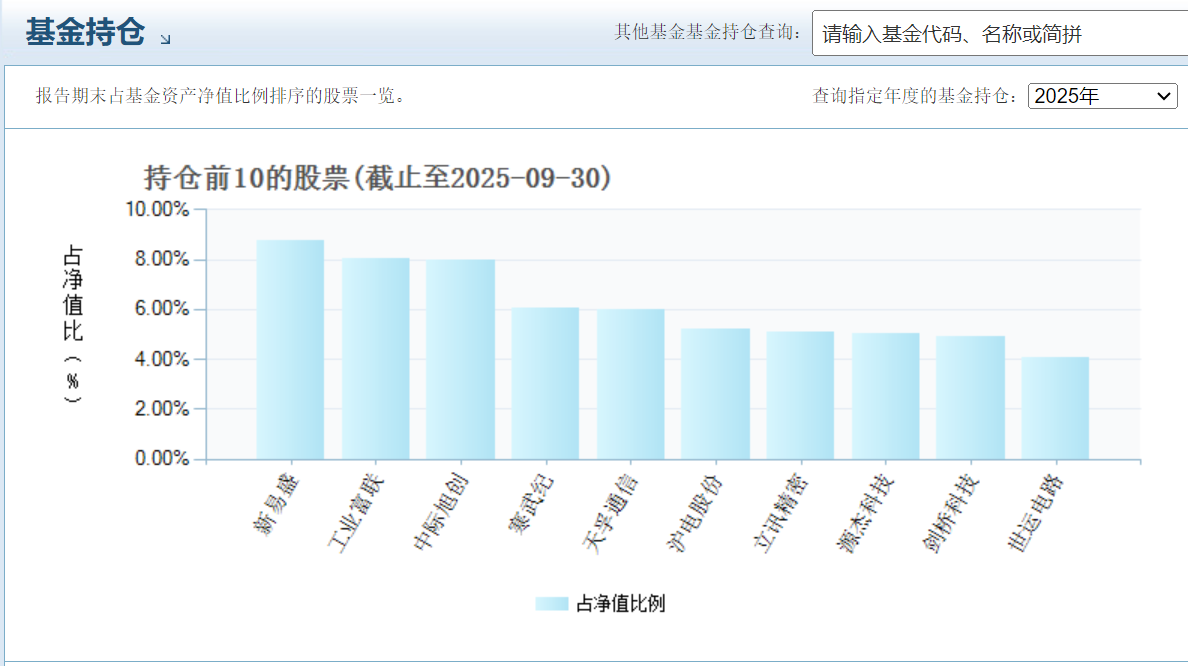Select the 寒武纪 bar
Image resolution: width=1188 pixels, height=666 pixels.
[543, 385]
